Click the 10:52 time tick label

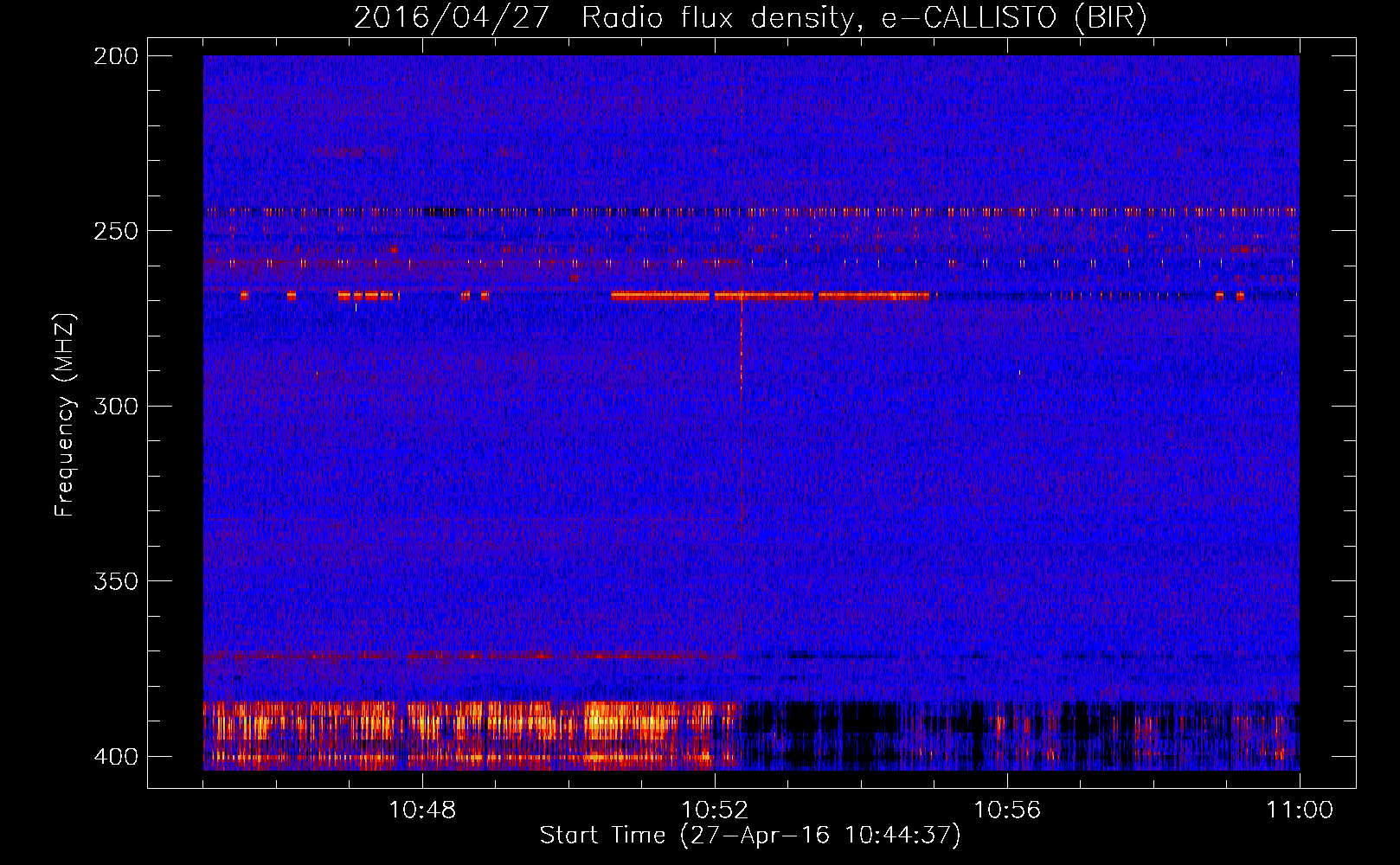point(715,811)
